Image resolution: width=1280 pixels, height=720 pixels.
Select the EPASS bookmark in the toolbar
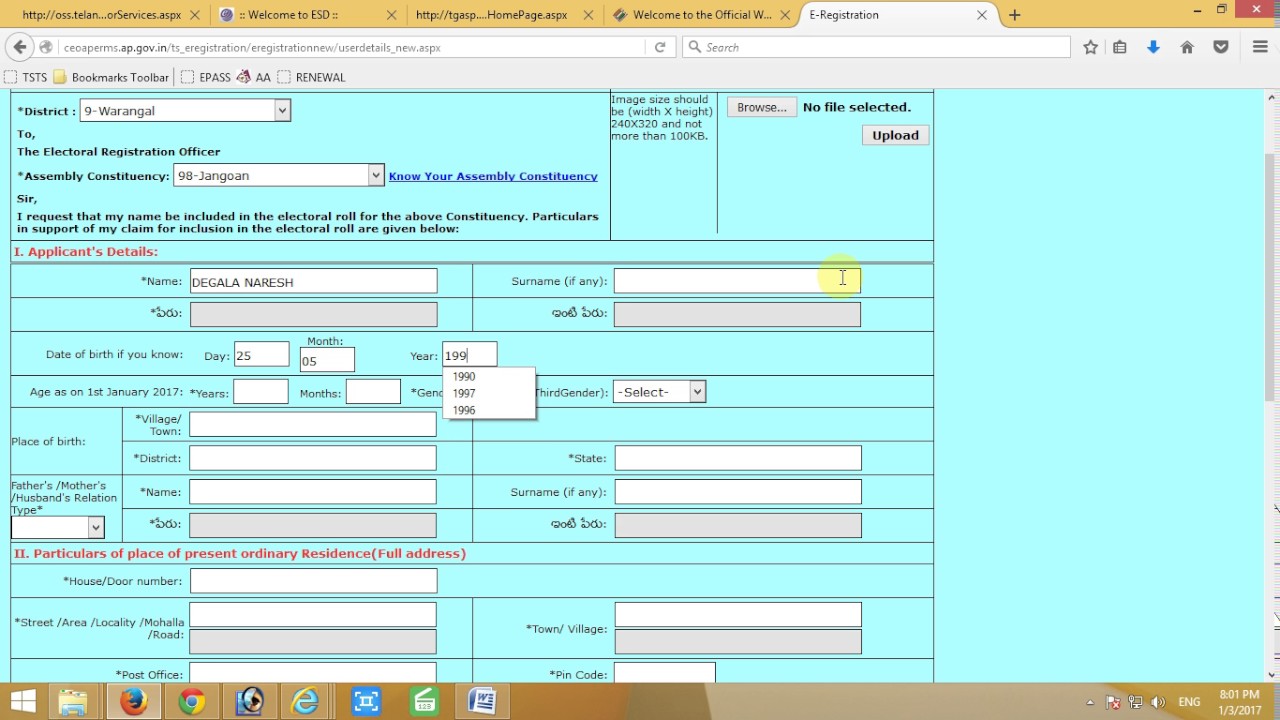(x=206, y=77)
